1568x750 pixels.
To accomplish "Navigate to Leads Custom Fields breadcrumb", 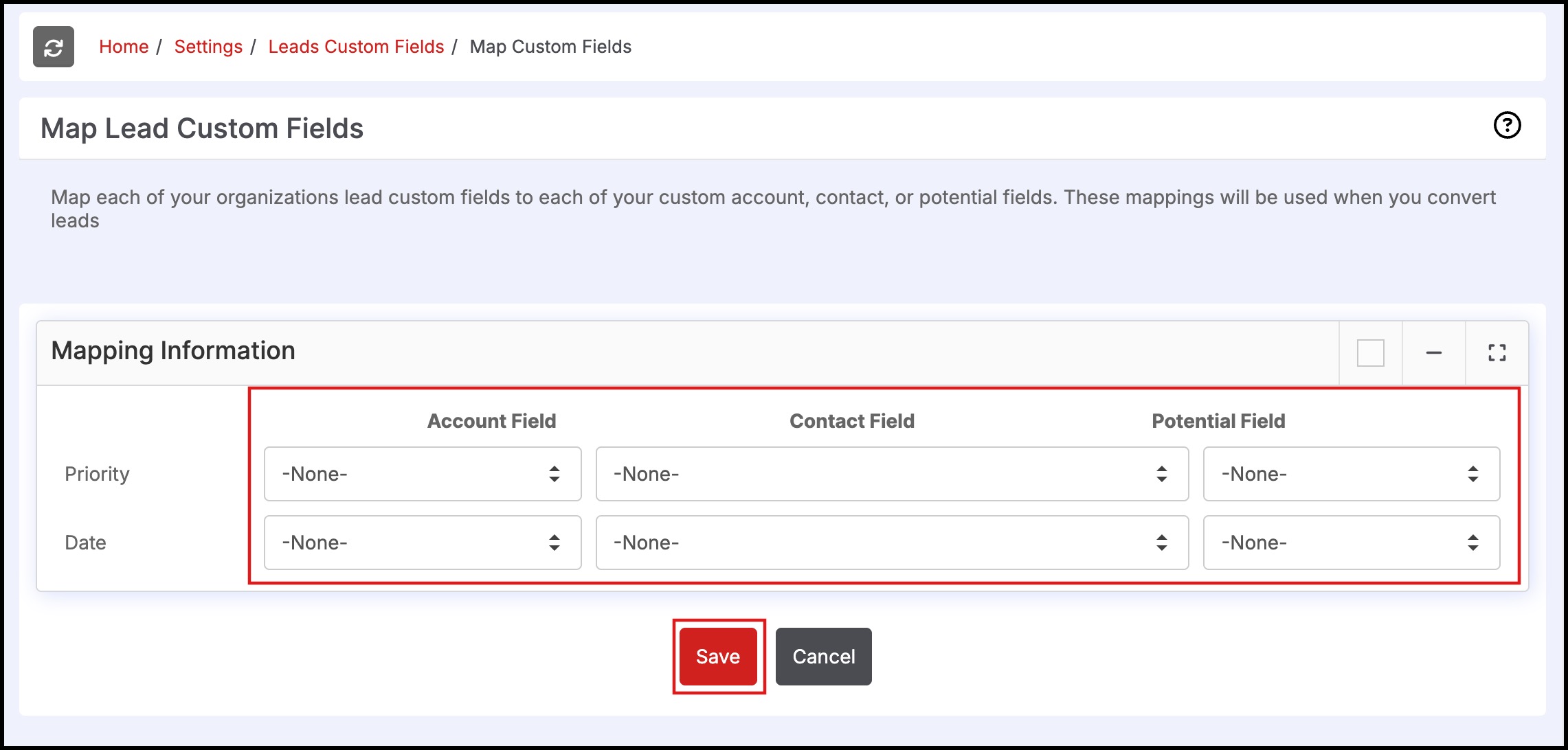I will (356, 47).
